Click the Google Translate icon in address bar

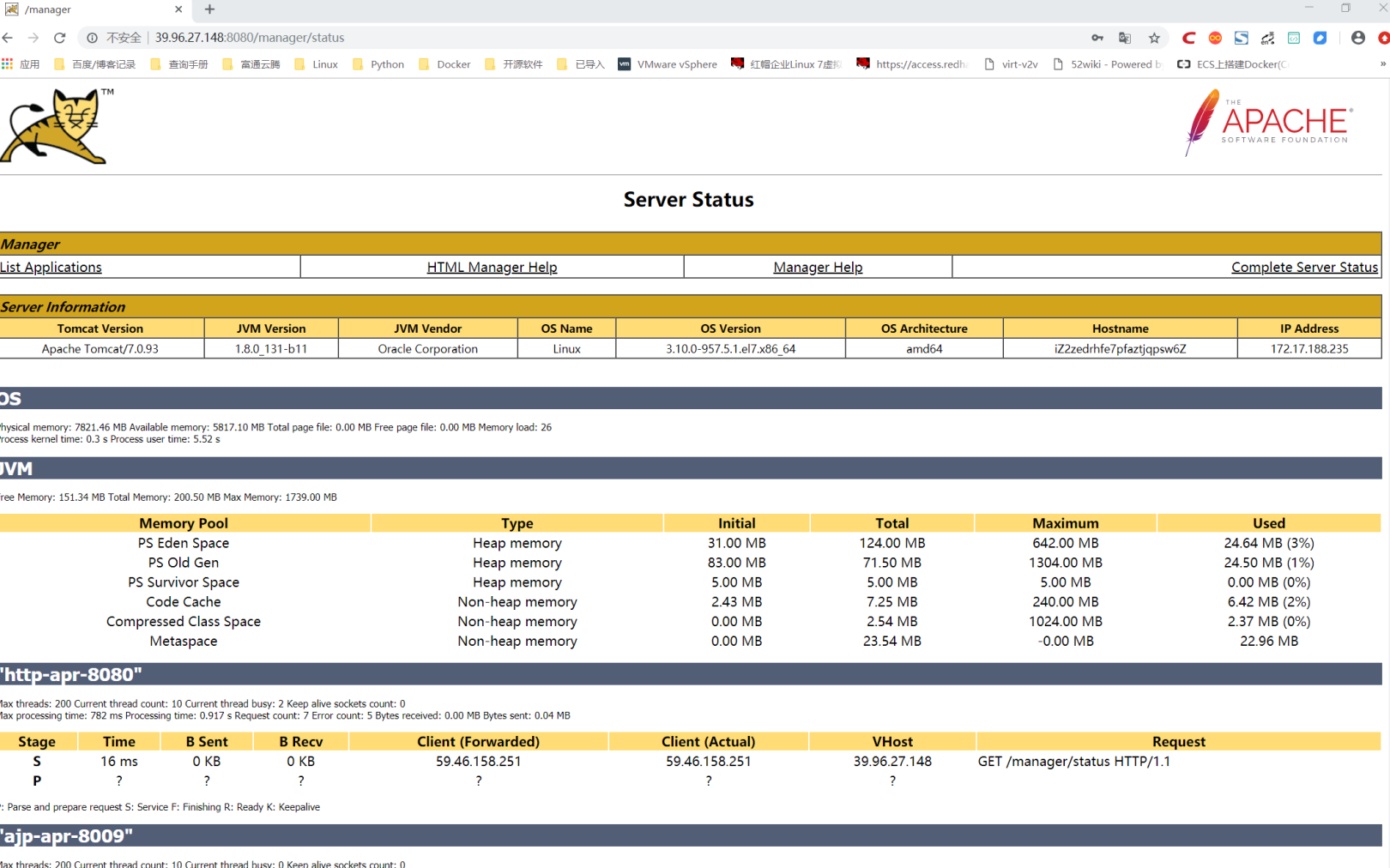point(1125,38)
